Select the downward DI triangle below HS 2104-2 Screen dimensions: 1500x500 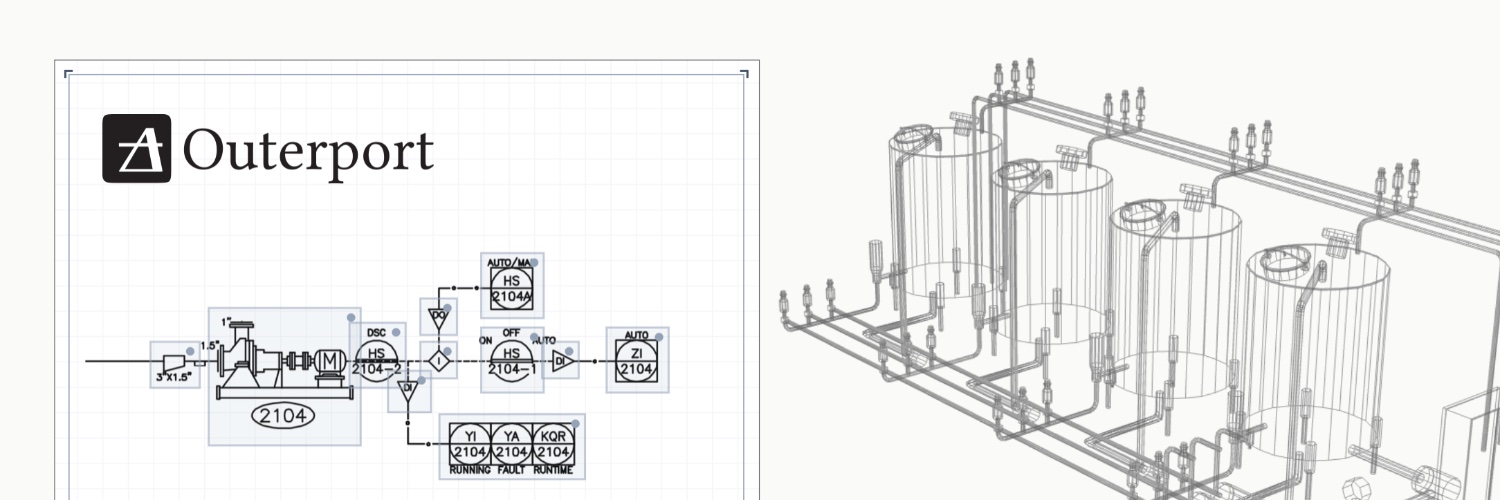(409, 391)
